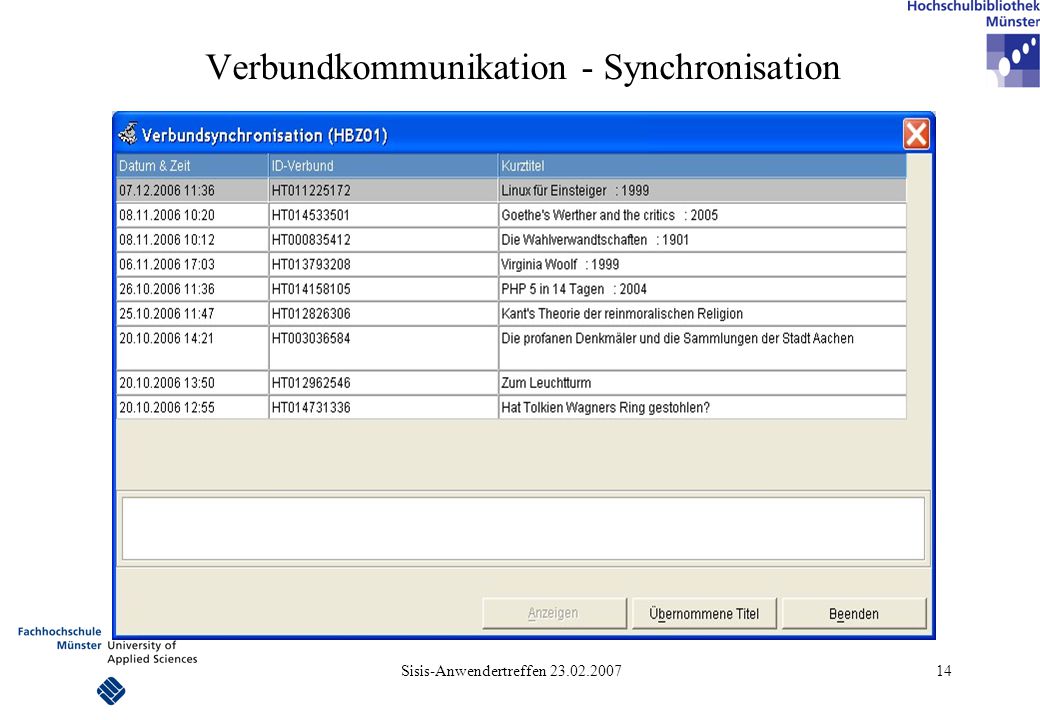The height and width of the screenshot is (720, 1040).
Task: Select title Hat Tolkien Wagners Ring gestohlen?
Action: (x=702, y=407)
